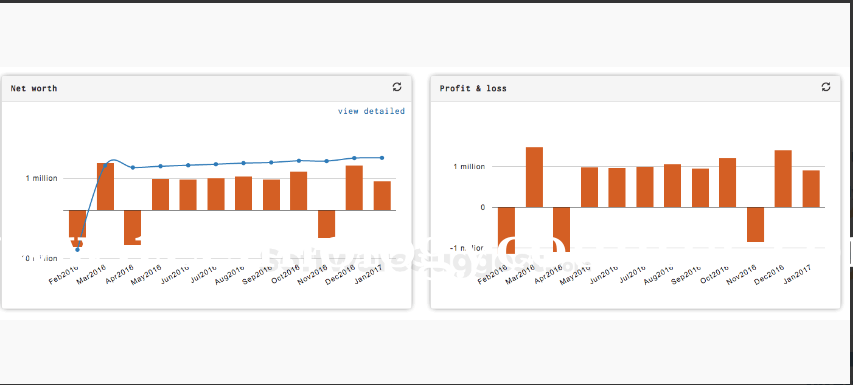Click Dec2016 data point on net worth line
The width and height of the screenshot is (853, 385).
(x=354, y=158)
